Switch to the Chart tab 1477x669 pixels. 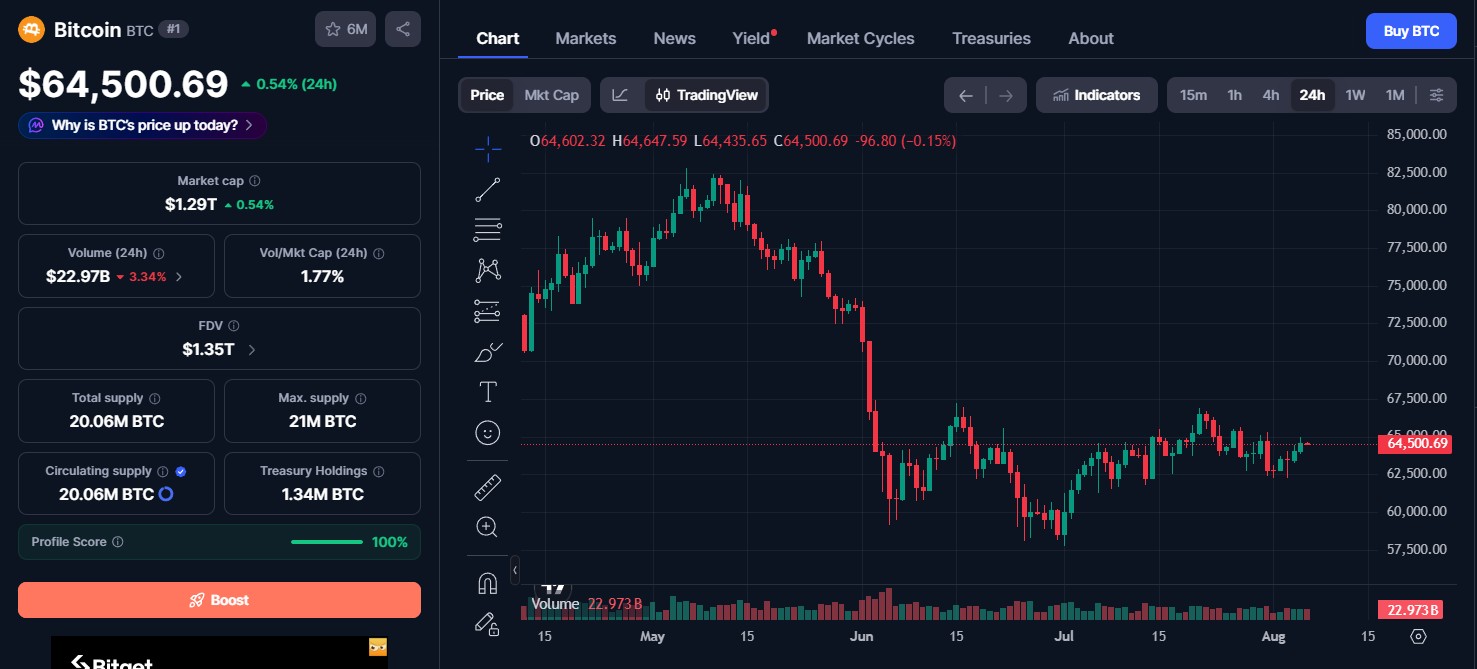click(x=497, y=38)
